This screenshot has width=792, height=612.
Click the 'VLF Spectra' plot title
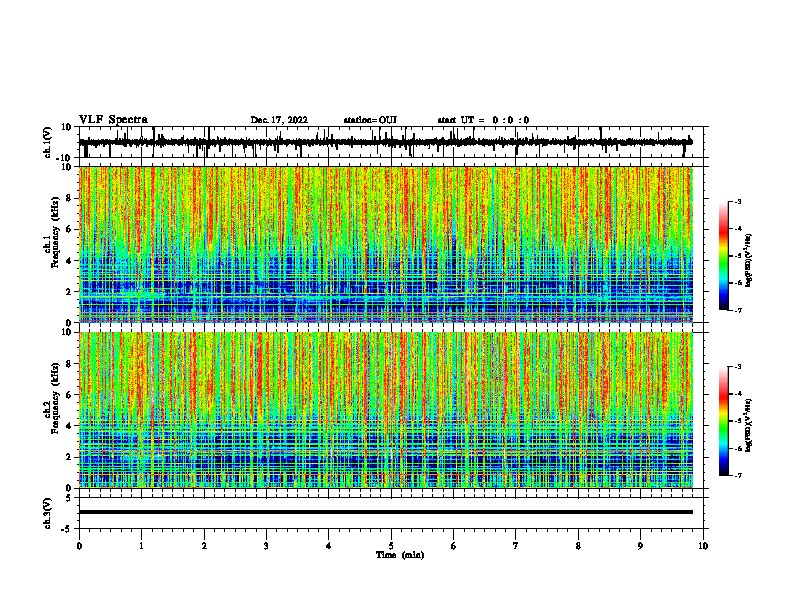coord(113,120)
